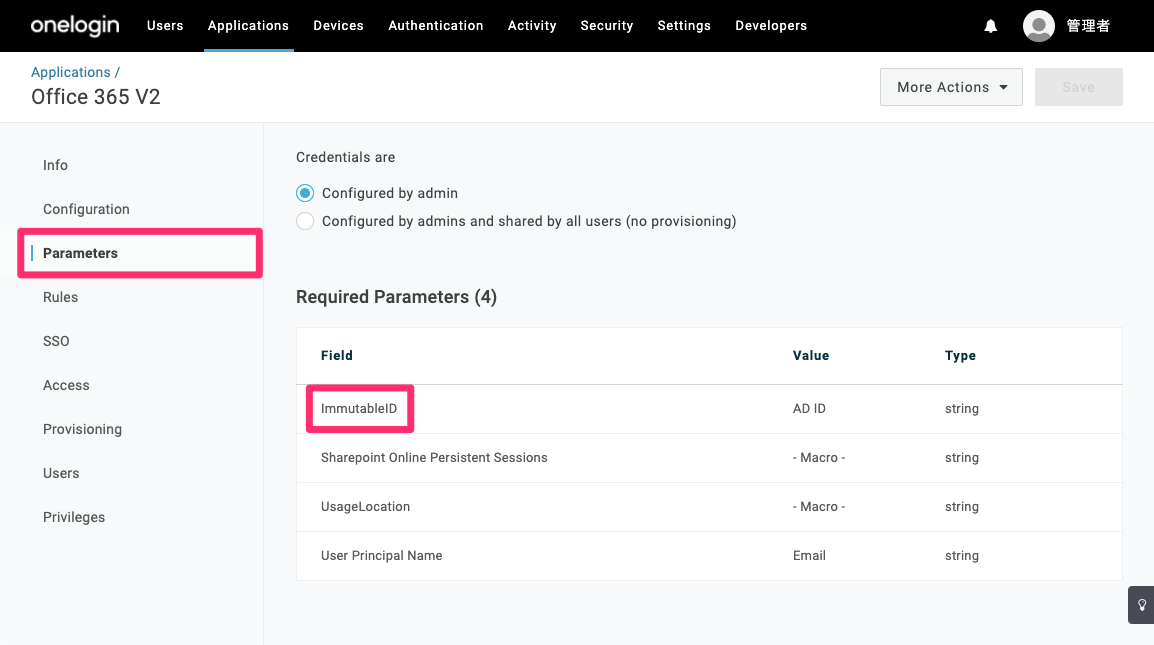Open the Activity top menu

532,26
